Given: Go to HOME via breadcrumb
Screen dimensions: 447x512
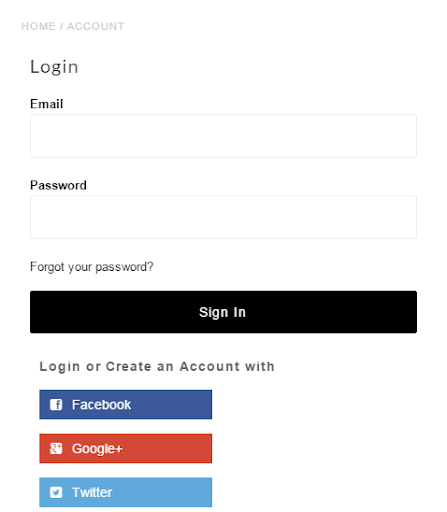Looking at the screenshot, I should [38, 26].
